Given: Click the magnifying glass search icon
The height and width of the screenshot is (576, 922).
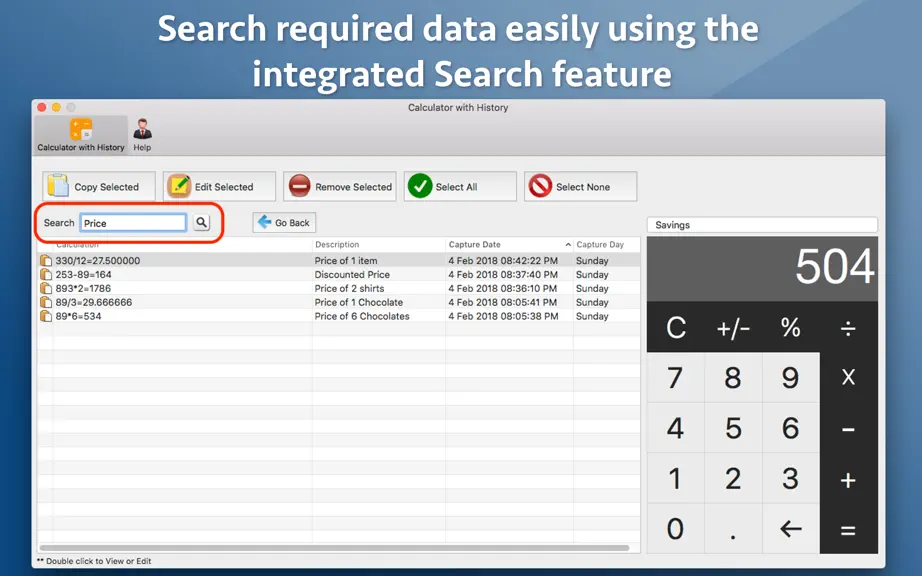Looking at the screenshot, I should [x=202, y=223].
